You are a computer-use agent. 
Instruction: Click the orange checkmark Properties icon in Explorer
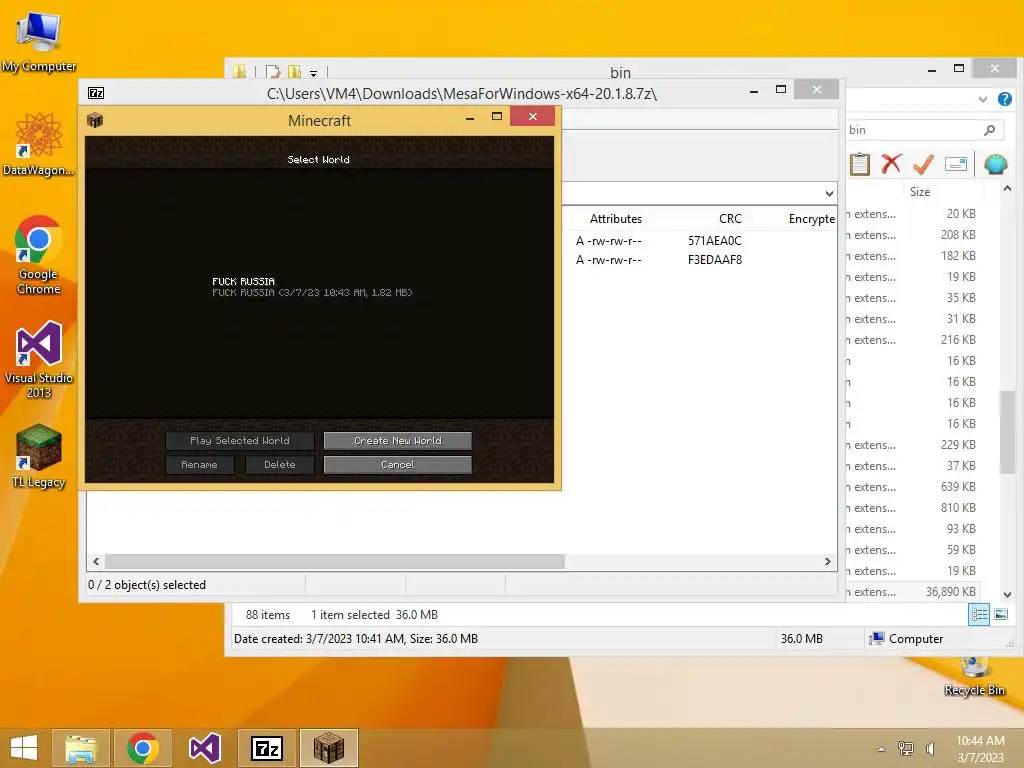923,164
